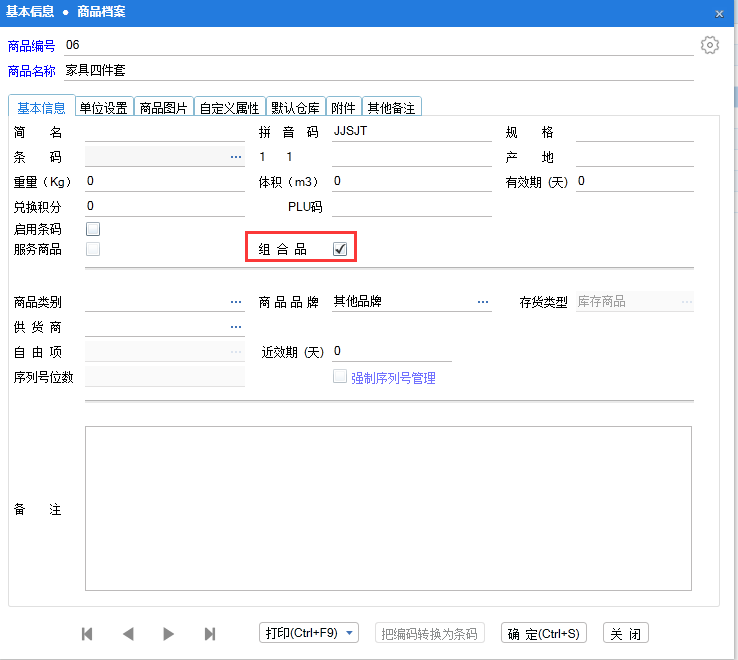Open the 默认仓库 tab
This screenshot has width=738, height=660.
point(295,108)
